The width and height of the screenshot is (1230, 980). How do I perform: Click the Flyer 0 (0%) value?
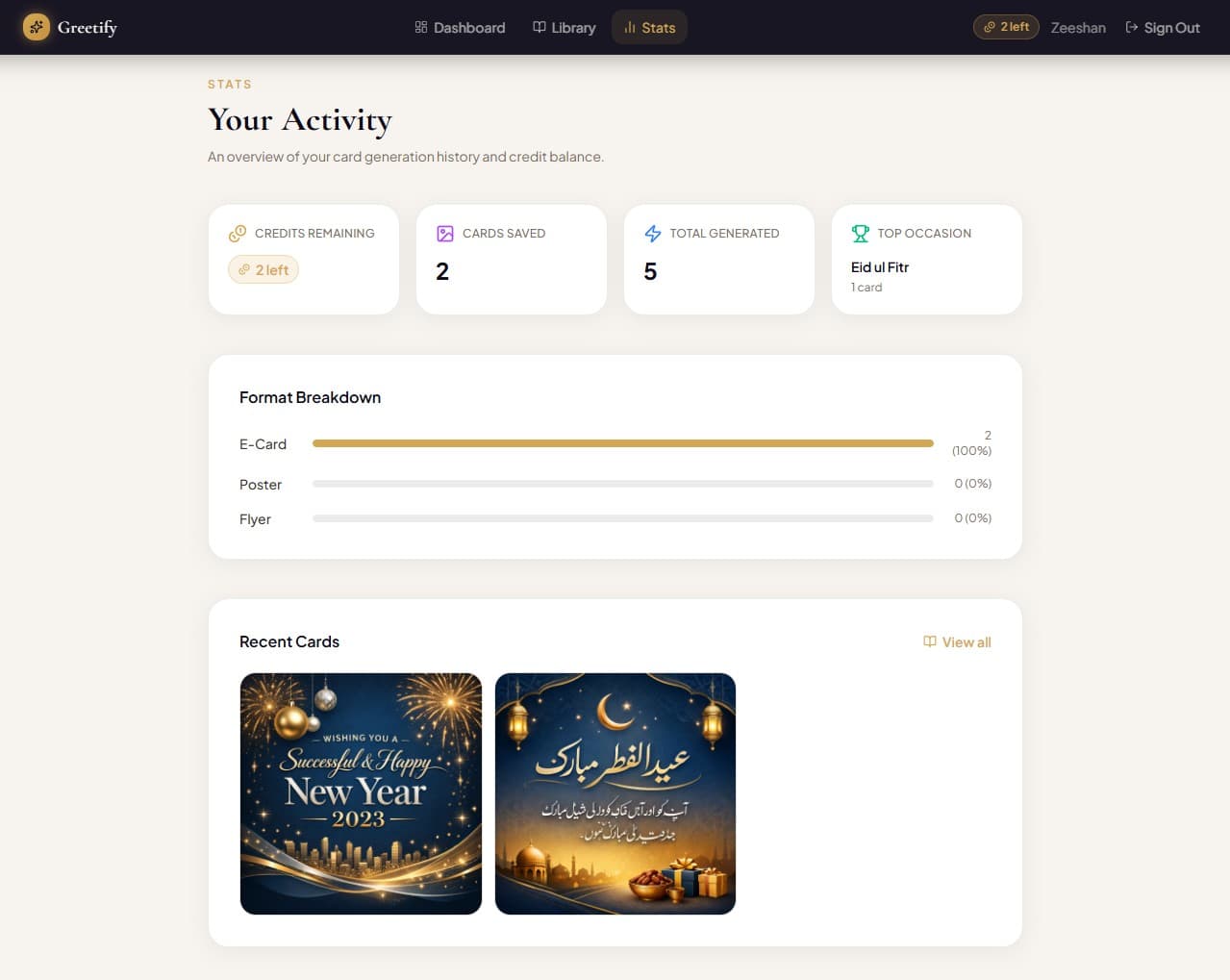[x=972, y=518]
